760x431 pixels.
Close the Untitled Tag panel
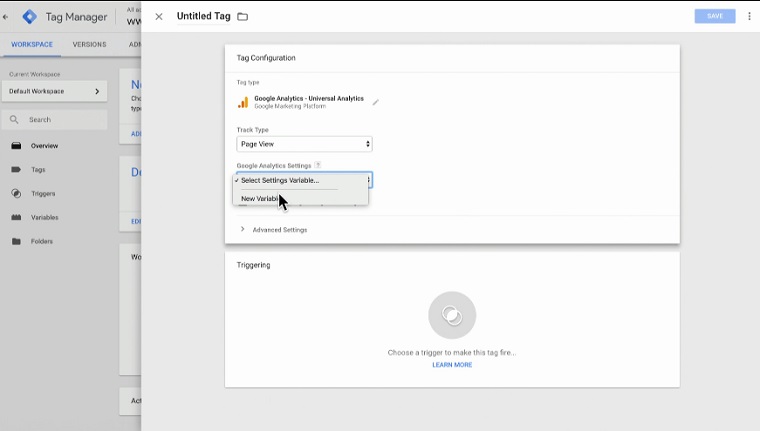point(159,17)
